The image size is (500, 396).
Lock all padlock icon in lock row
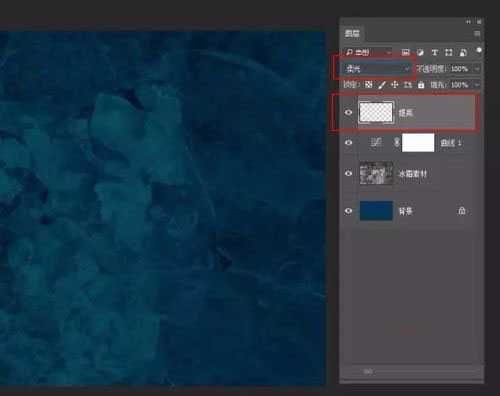(x=421, y=85)
